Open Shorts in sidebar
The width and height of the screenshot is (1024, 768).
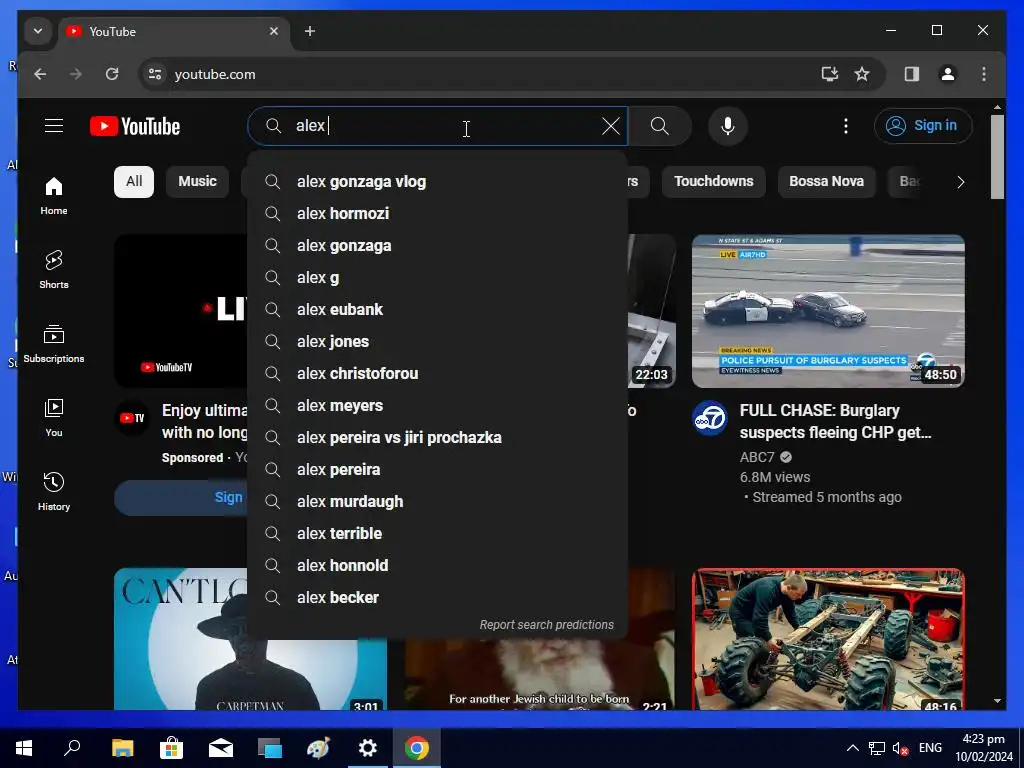coord(54,269)
